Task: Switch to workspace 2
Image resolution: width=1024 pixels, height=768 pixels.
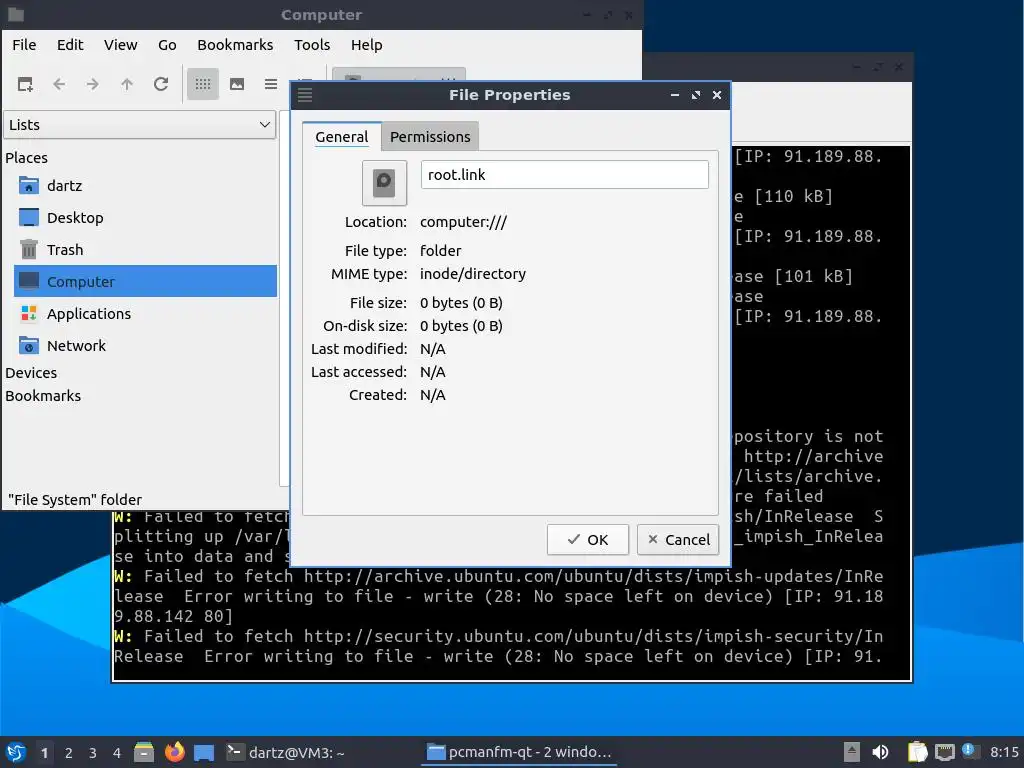Action: [x=69, y=753]
